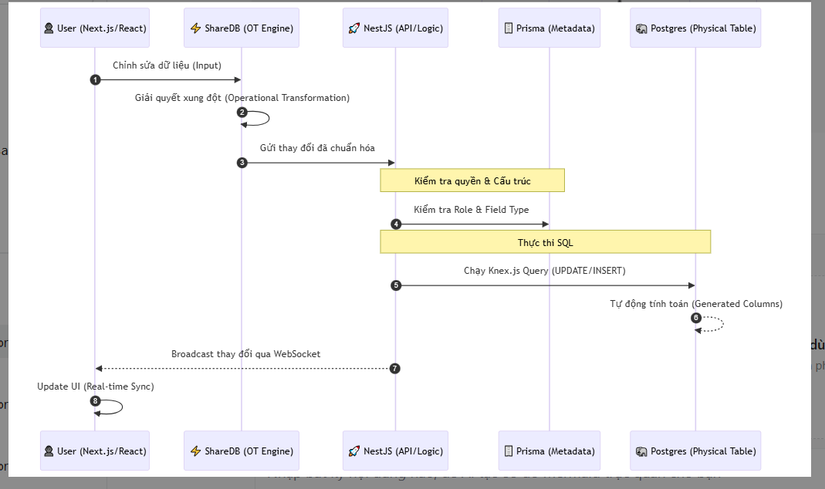This screenshot has height=489, width=825.
Task: Click the lightning icon in the bottom ShareDB box
Action: tap(196, 451)
